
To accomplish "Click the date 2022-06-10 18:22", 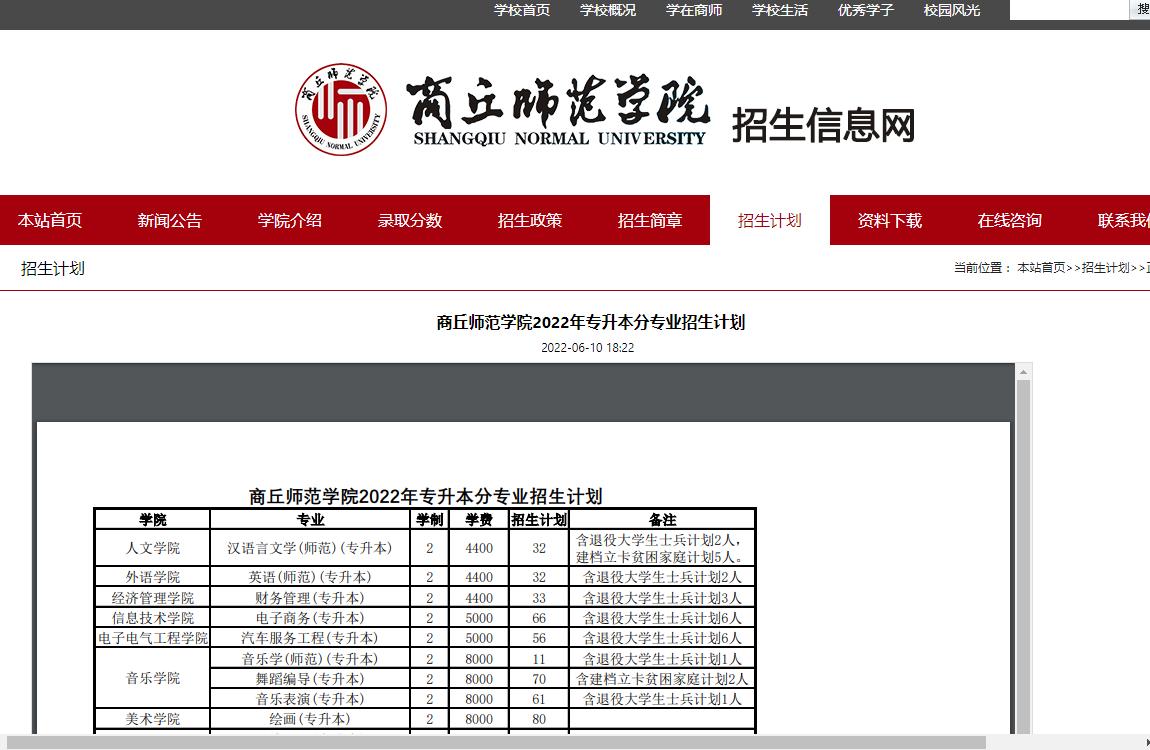I will tap(587, 348).
